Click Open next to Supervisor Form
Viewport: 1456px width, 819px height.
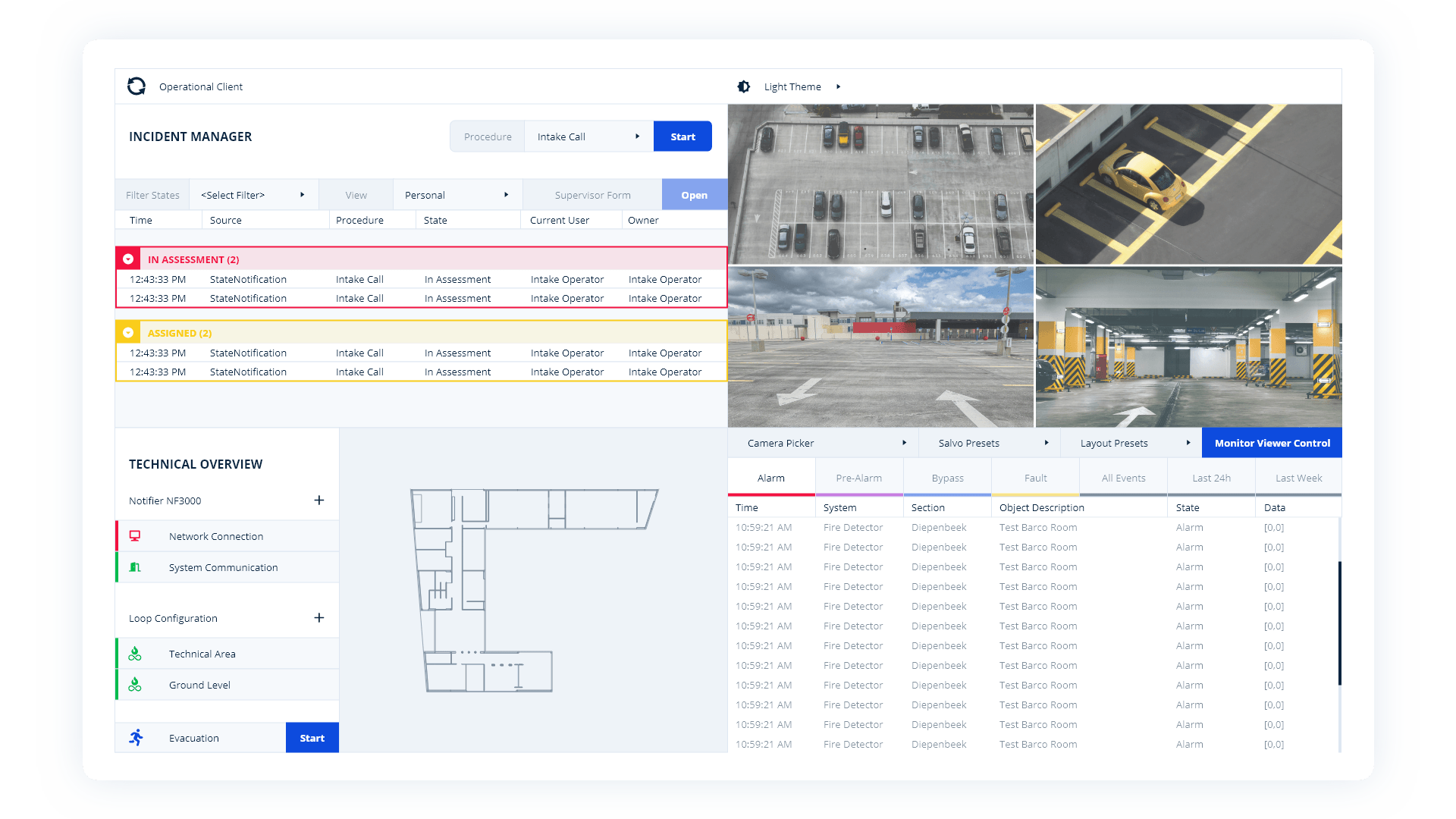coord(694,195)
